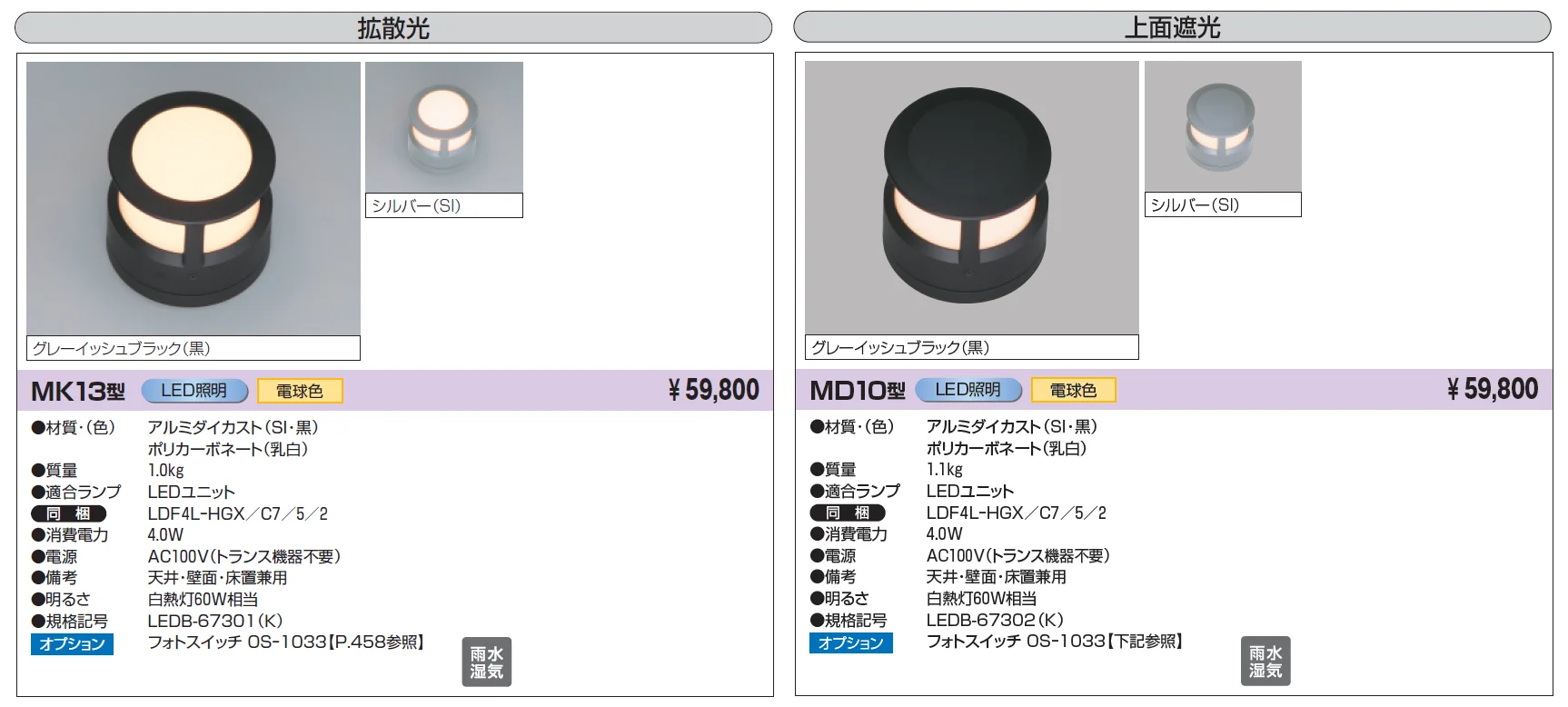Click MK13 caption グレーイッシュブラック(黒)

pos(121,348)
